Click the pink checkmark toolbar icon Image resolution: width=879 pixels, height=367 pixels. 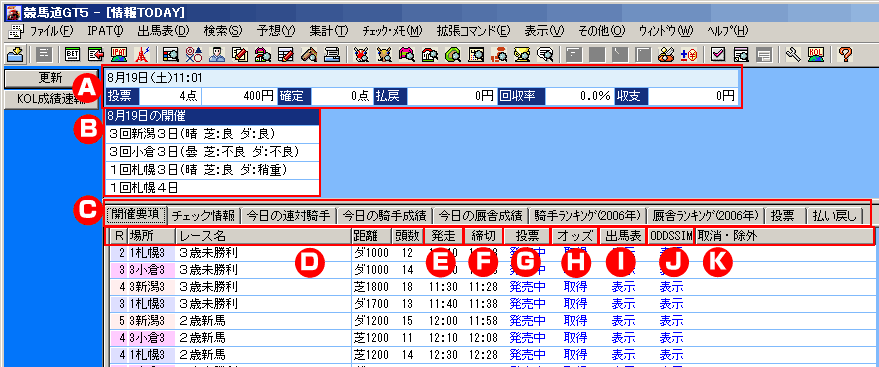coord(718,54)
